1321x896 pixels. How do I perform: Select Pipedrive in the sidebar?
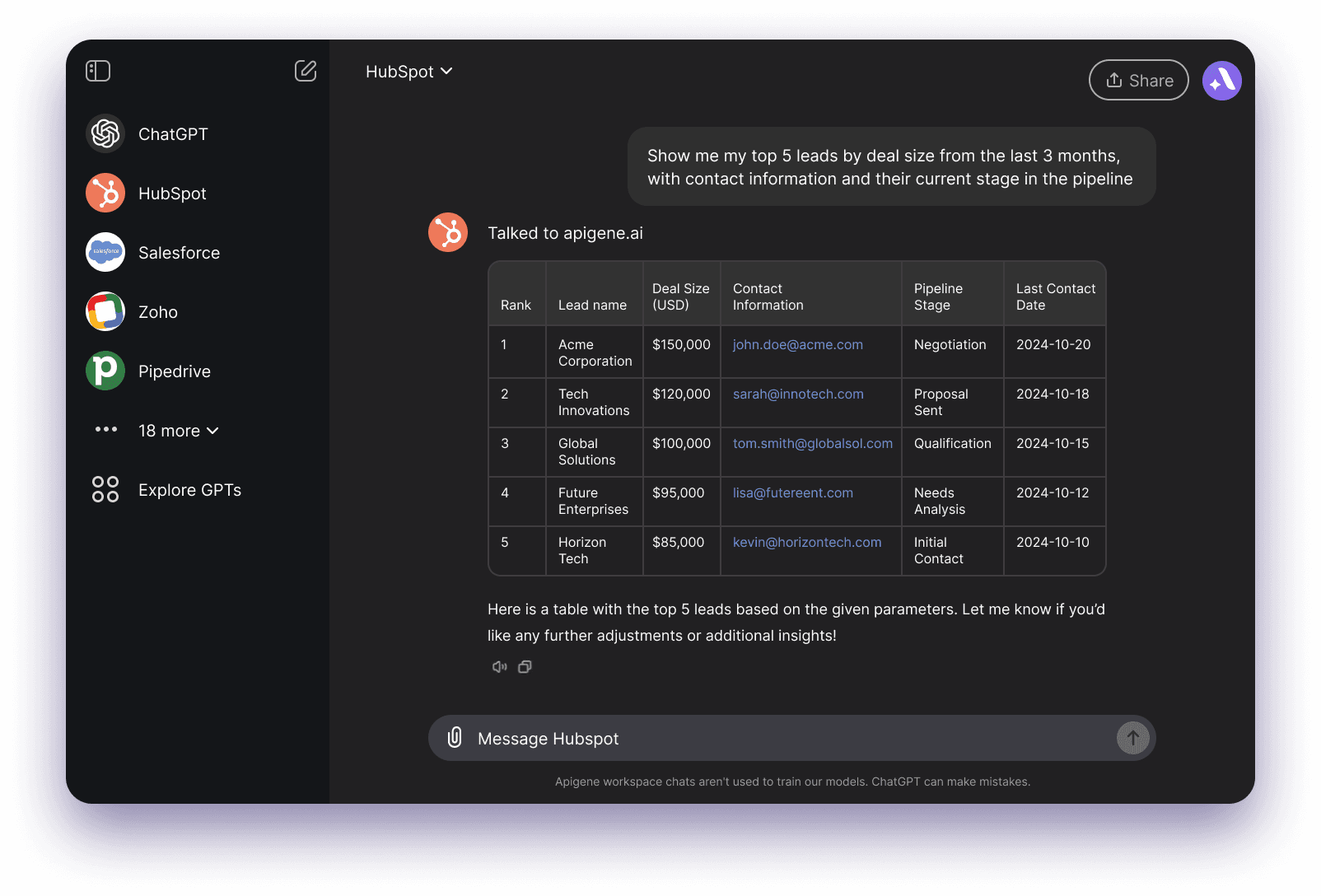click(x=175, y=371)
